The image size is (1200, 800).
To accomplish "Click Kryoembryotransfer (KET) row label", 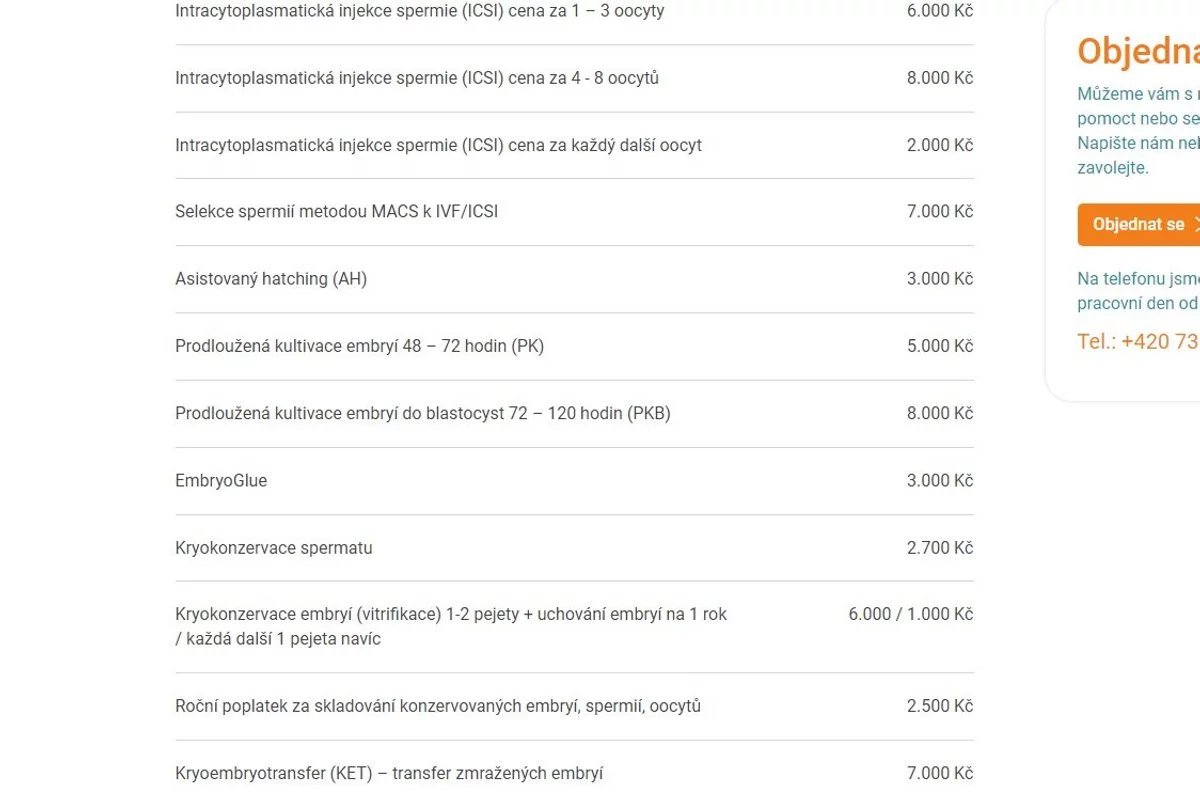I will (389, 773).
